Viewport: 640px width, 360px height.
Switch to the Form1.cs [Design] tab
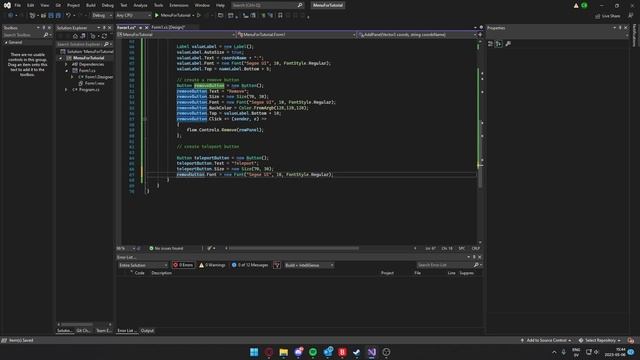pos(168,27)
